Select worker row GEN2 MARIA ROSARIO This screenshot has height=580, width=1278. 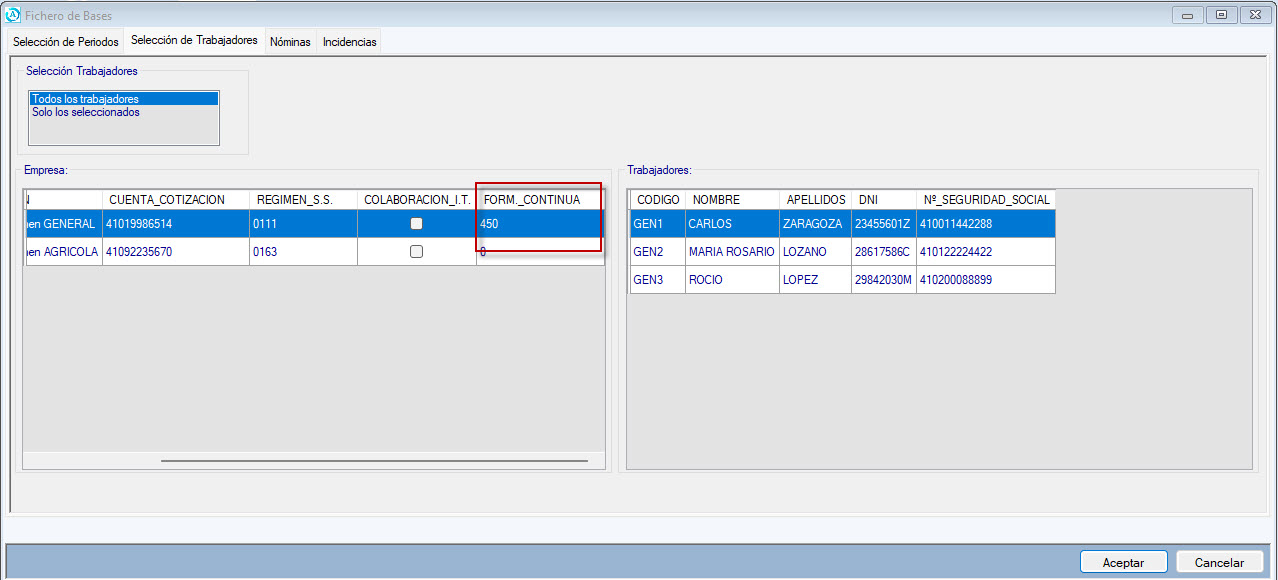coord(730,252)
